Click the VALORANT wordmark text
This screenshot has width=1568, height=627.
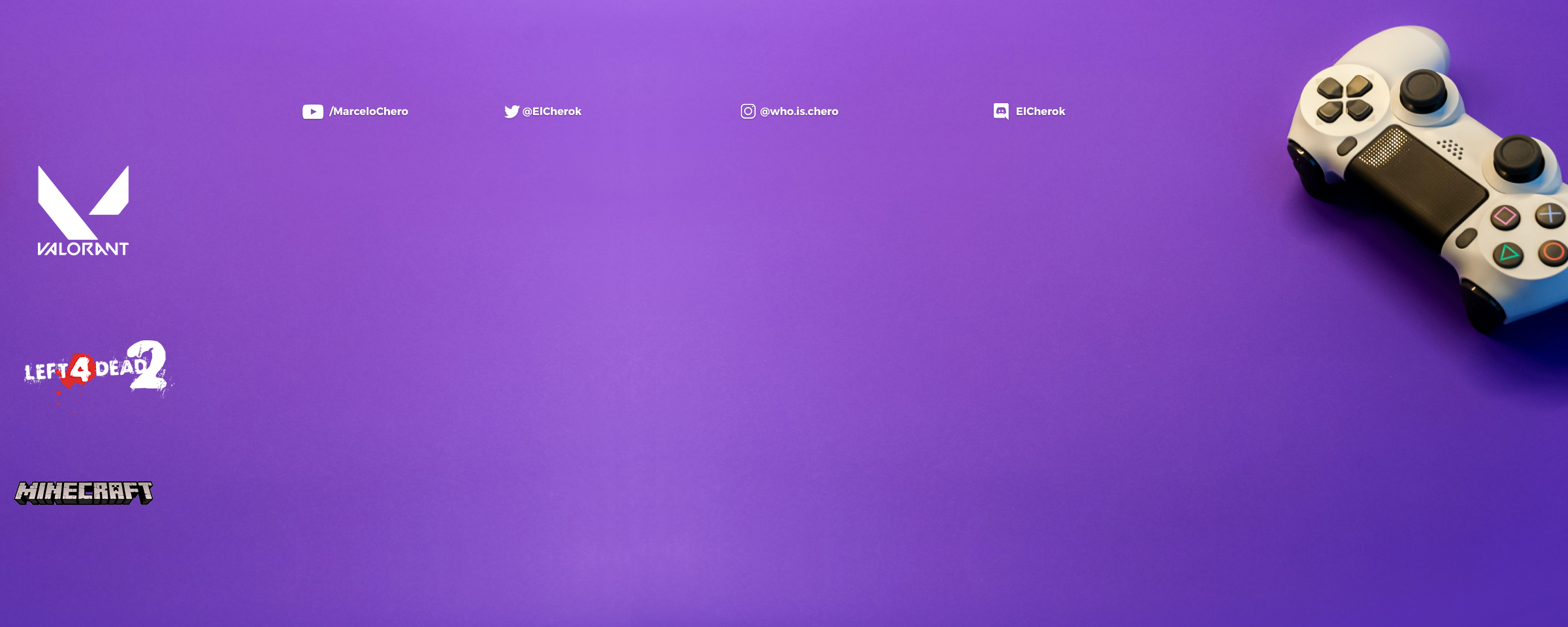[83, 249]
